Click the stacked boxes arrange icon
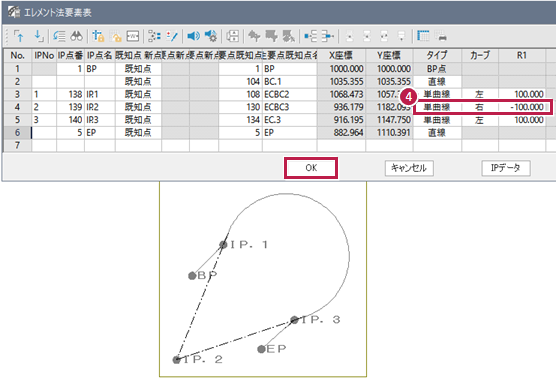The height and width of the screenshot is (378, 556). pyautogui.click(x=233, y=36)
